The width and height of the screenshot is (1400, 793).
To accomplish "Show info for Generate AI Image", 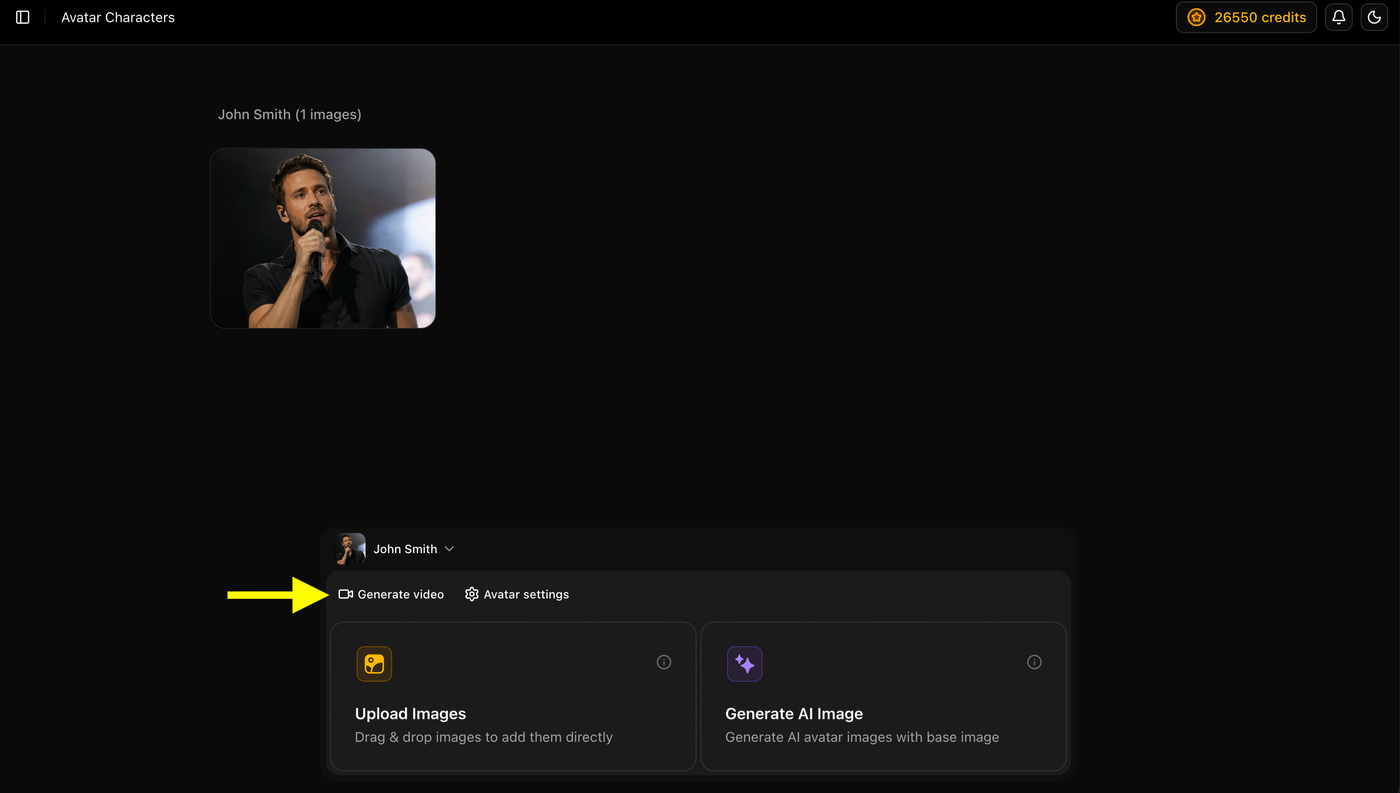I will pyautogui.click(x=1034, y=662).
